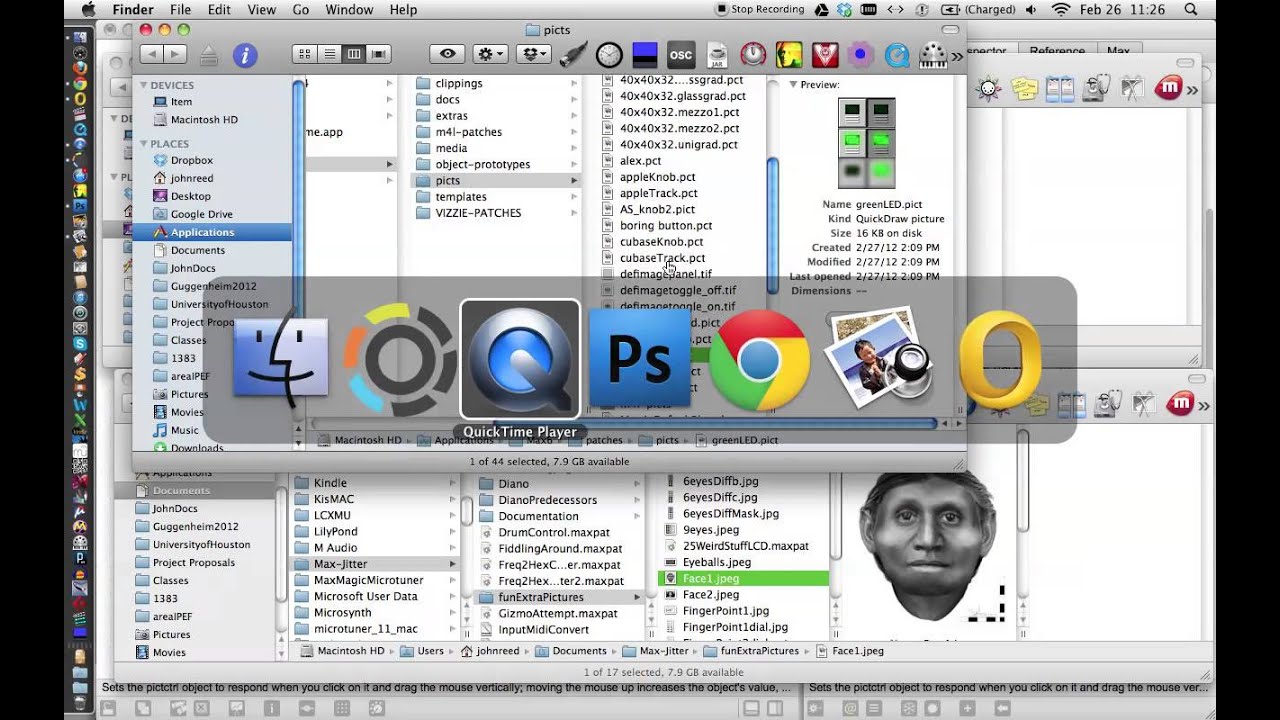Click the Reference tab in background window
Viewport: 1280px width, 720px height.
point(1057,51)
